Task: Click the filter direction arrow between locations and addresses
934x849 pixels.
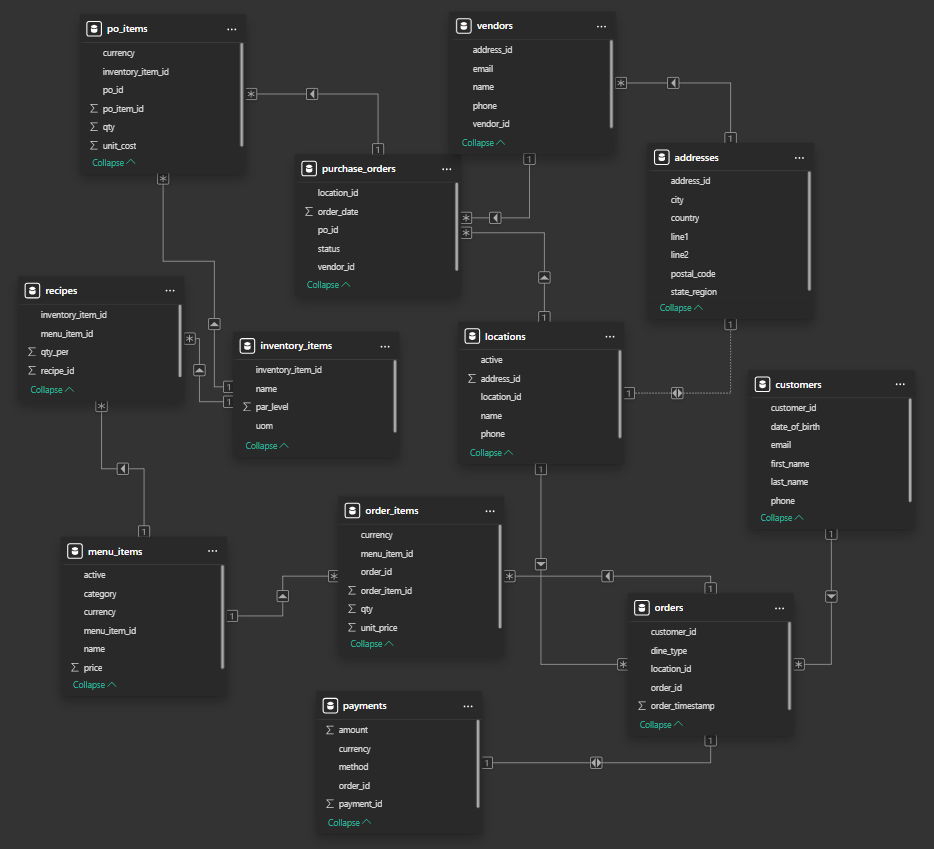Action: tap(677, 393)
